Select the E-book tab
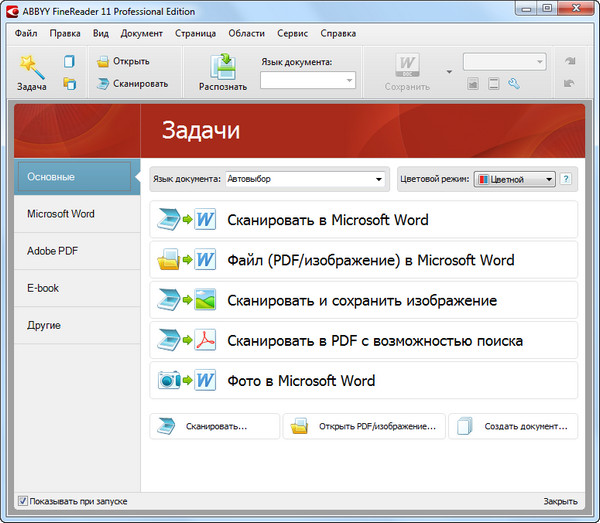This screenshot has height=523, width=600. 43,288
